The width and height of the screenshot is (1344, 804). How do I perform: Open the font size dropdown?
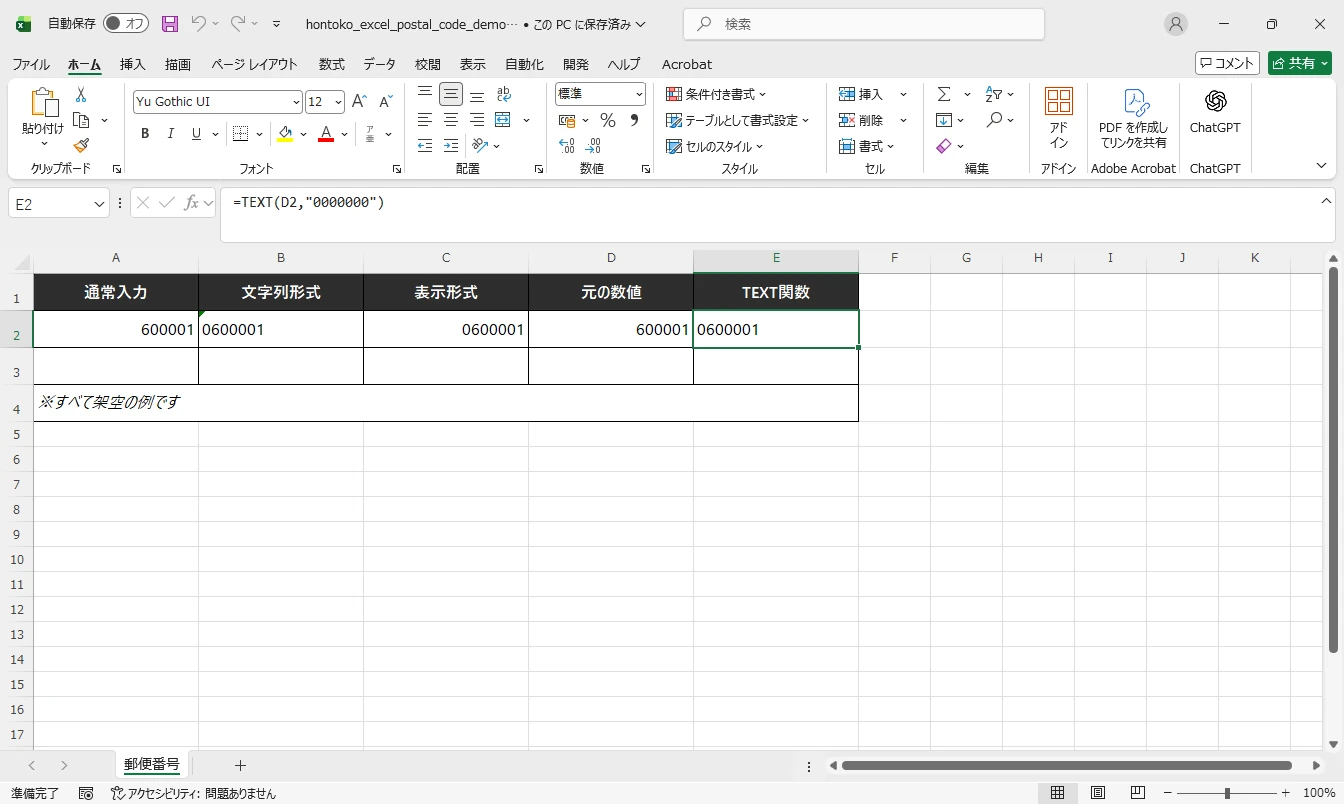338,102
